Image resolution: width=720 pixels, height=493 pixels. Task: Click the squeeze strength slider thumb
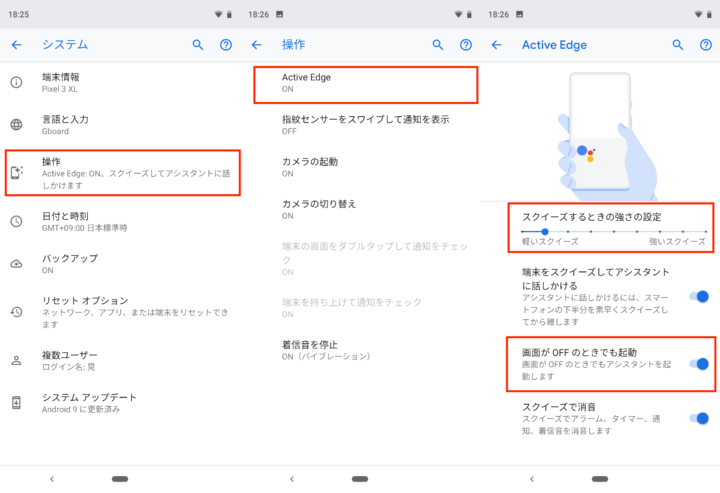(545, 232)
